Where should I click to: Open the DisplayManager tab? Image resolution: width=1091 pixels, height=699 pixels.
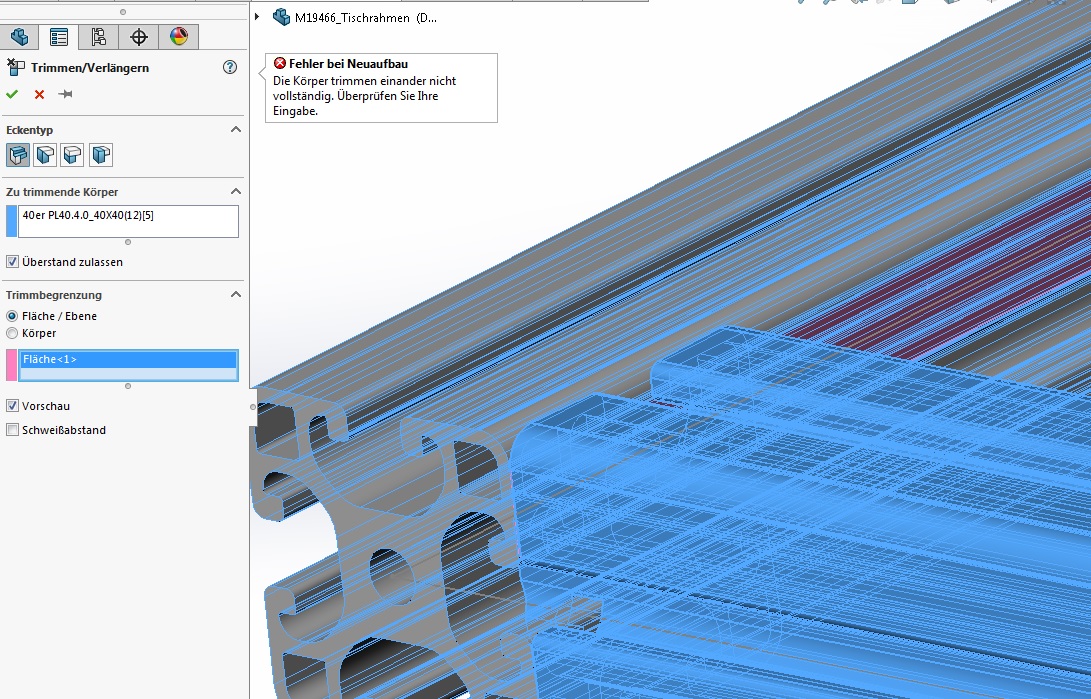(178, 36)
